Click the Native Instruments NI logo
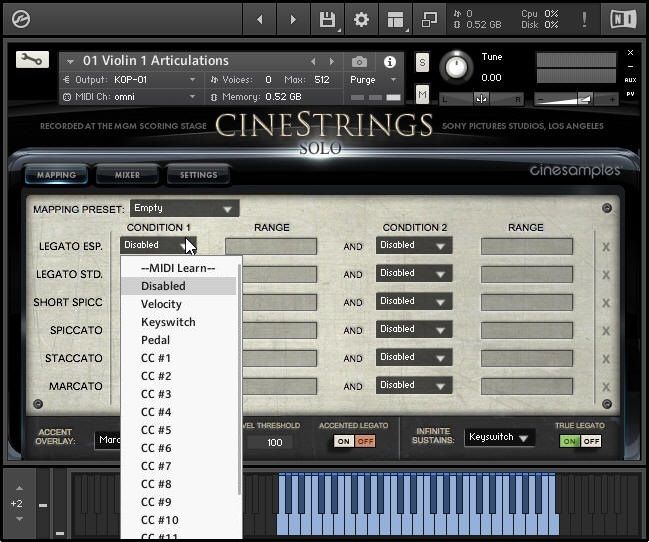This screenshot has width=649, height=542. (x=623, y=19)
